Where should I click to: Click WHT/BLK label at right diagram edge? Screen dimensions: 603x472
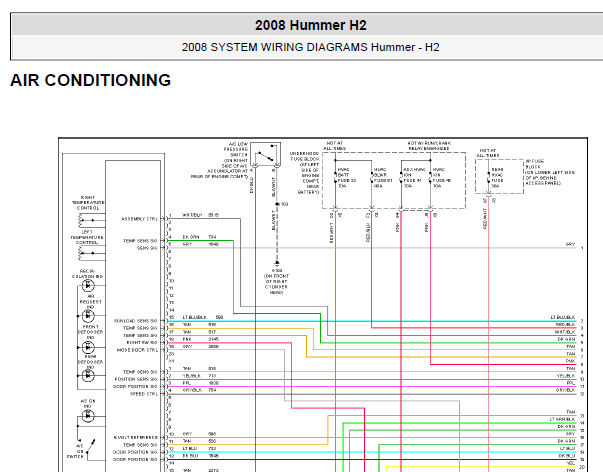(x=565, y=332)
